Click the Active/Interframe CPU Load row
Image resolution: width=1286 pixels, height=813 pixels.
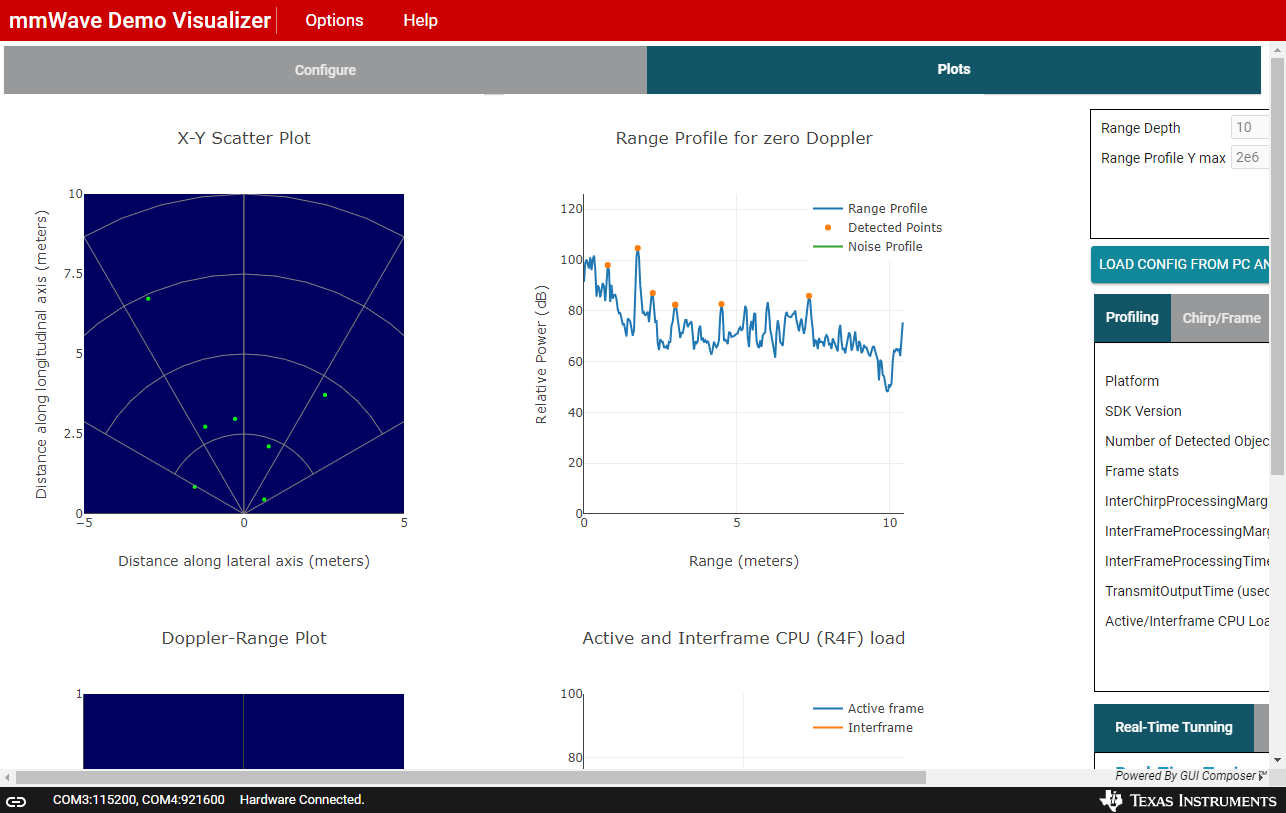coord(1187,621)
